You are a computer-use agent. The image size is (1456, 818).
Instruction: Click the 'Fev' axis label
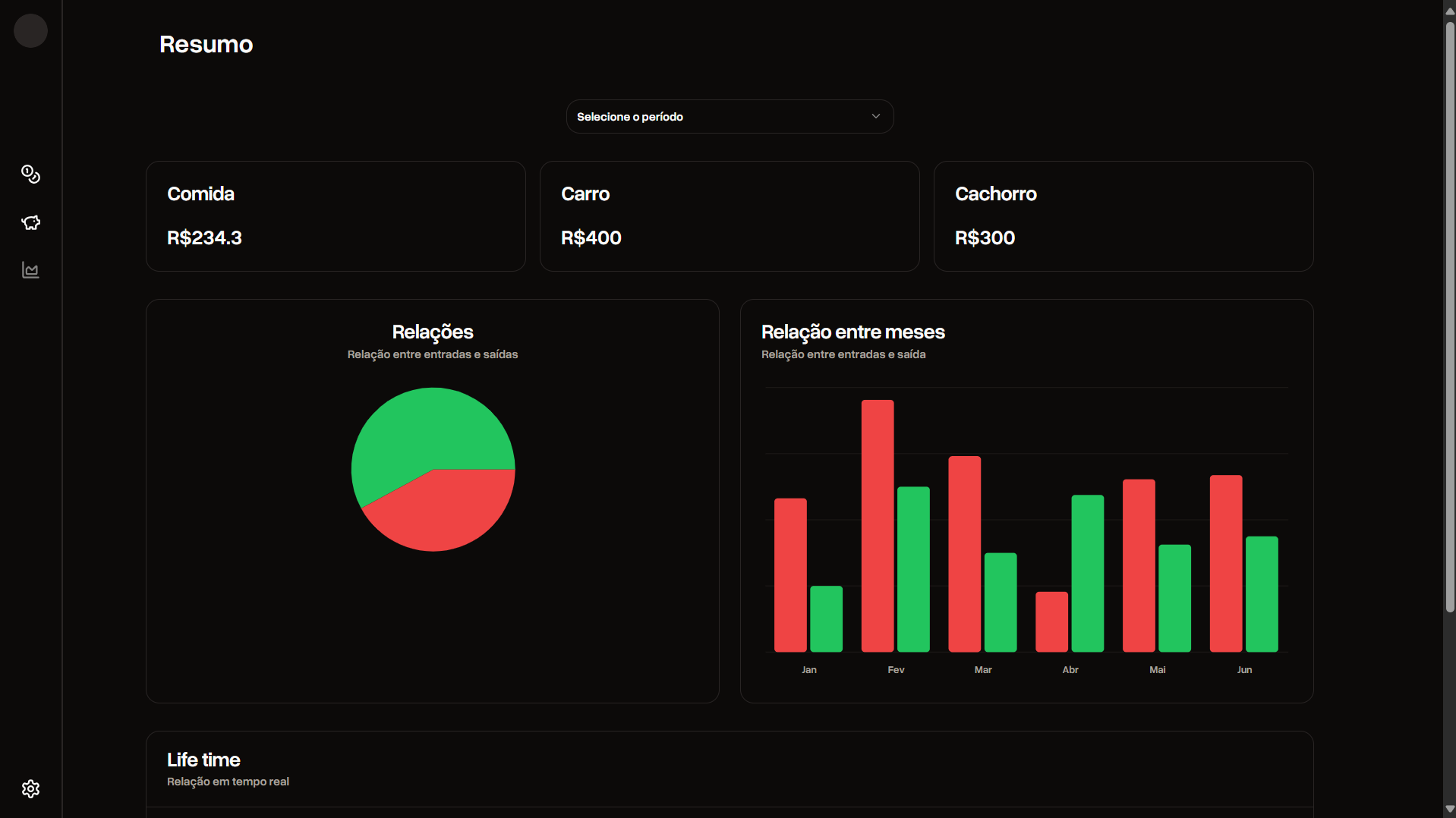[x=896, y=670]
